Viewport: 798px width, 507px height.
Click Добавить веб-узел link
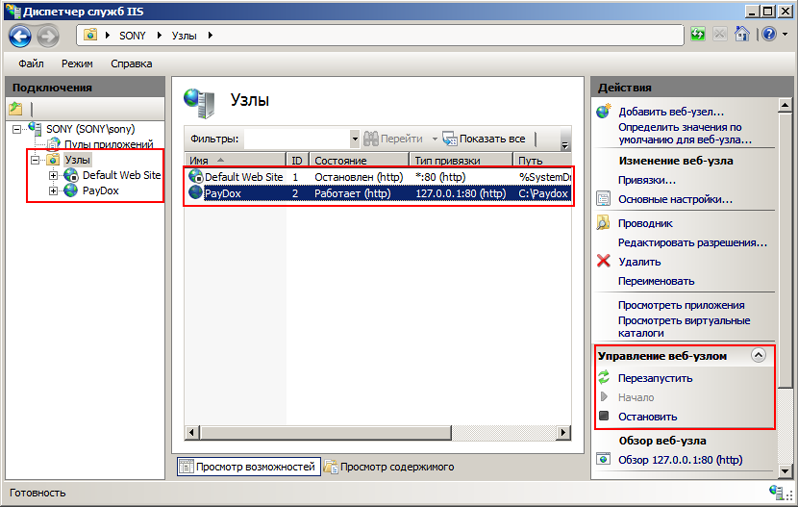click(x=670, y=112)
